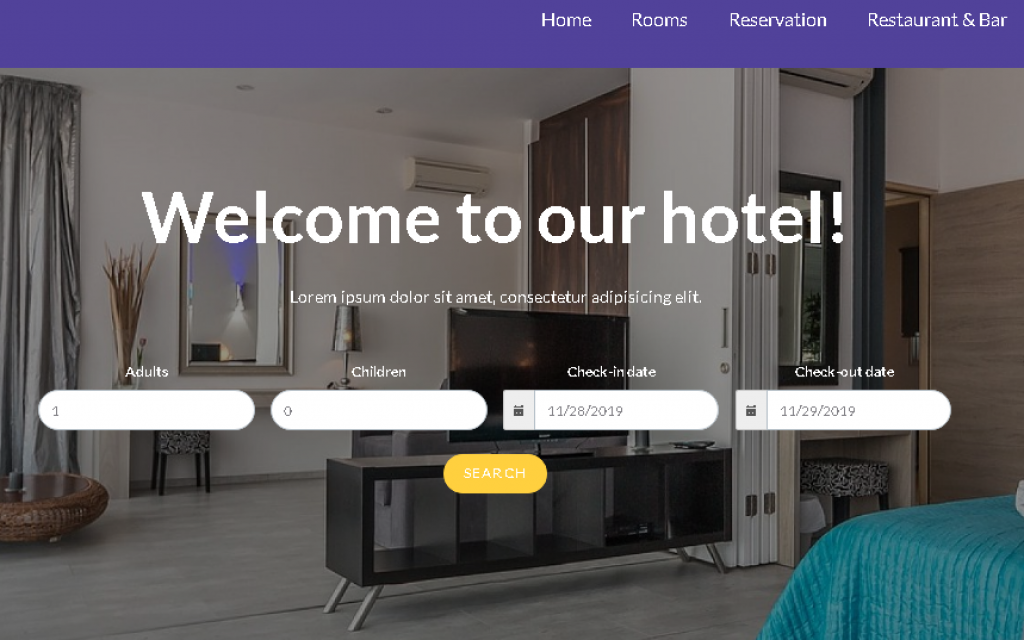Screen dimensions: 1024x640
Task: Click the Welcome to our hotel heading
Action: point(494,218)
